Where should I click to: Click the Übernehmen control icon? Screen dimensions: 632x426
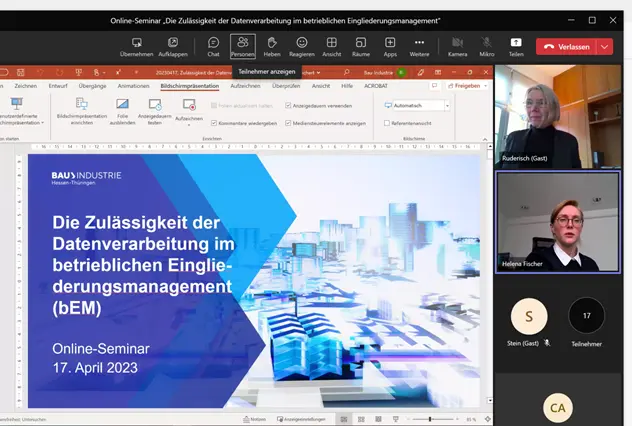tap(137, 43)
